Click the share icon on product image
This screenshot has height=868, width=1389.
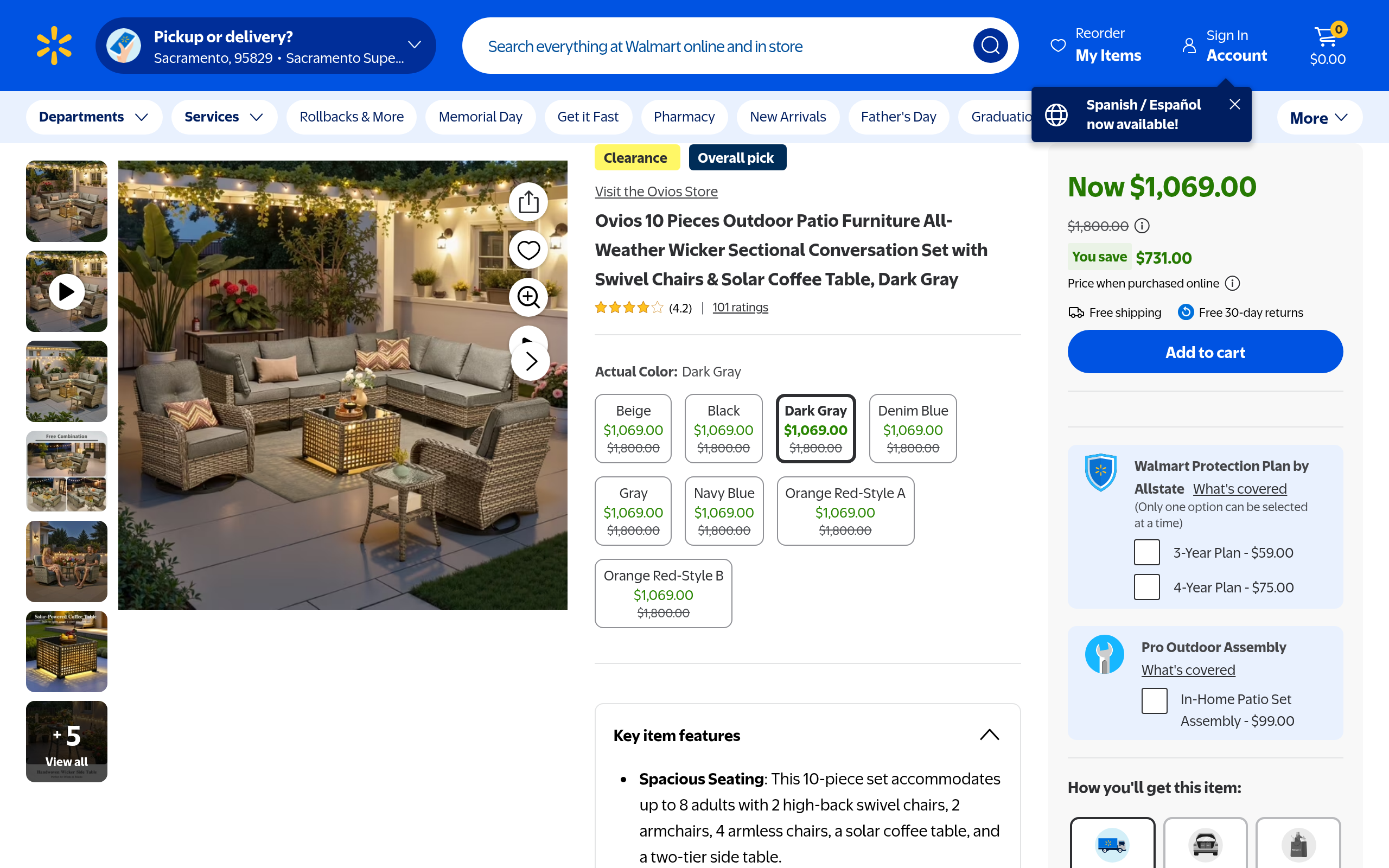(x=528, y=202)
